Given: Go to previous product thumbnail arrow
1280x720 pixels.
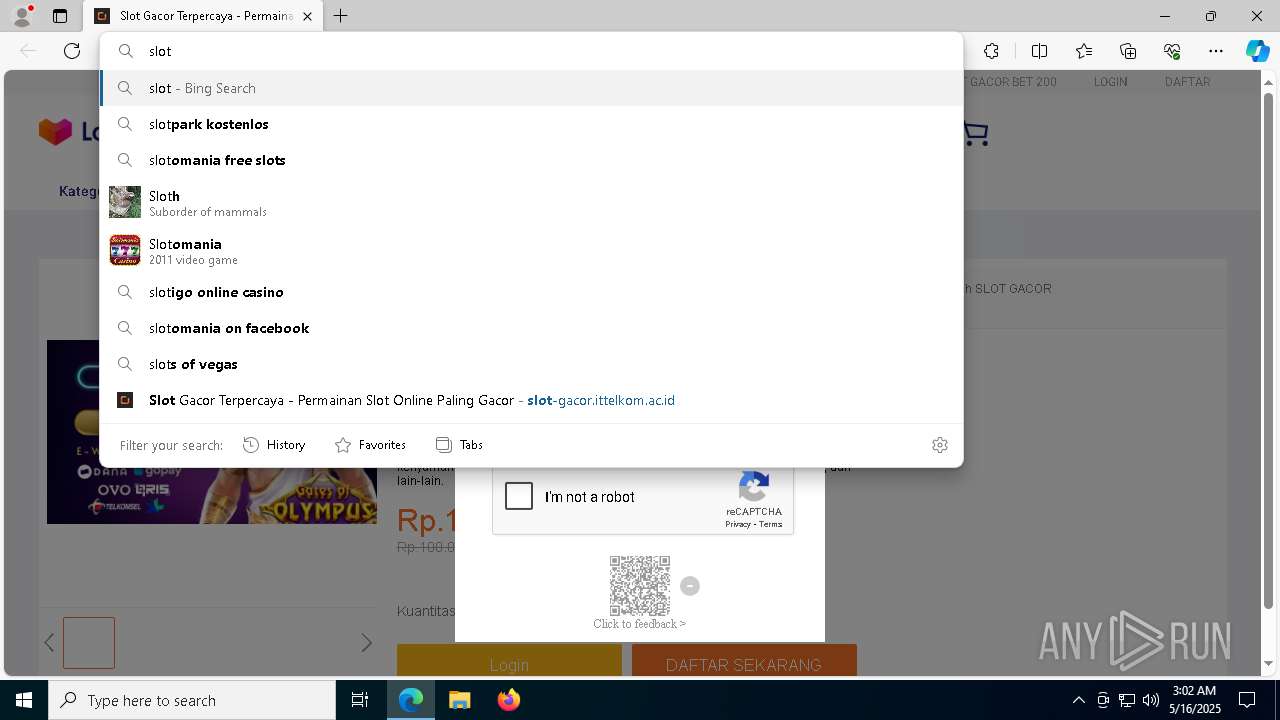Looking at the screenshot, I should tap(49, 643).
